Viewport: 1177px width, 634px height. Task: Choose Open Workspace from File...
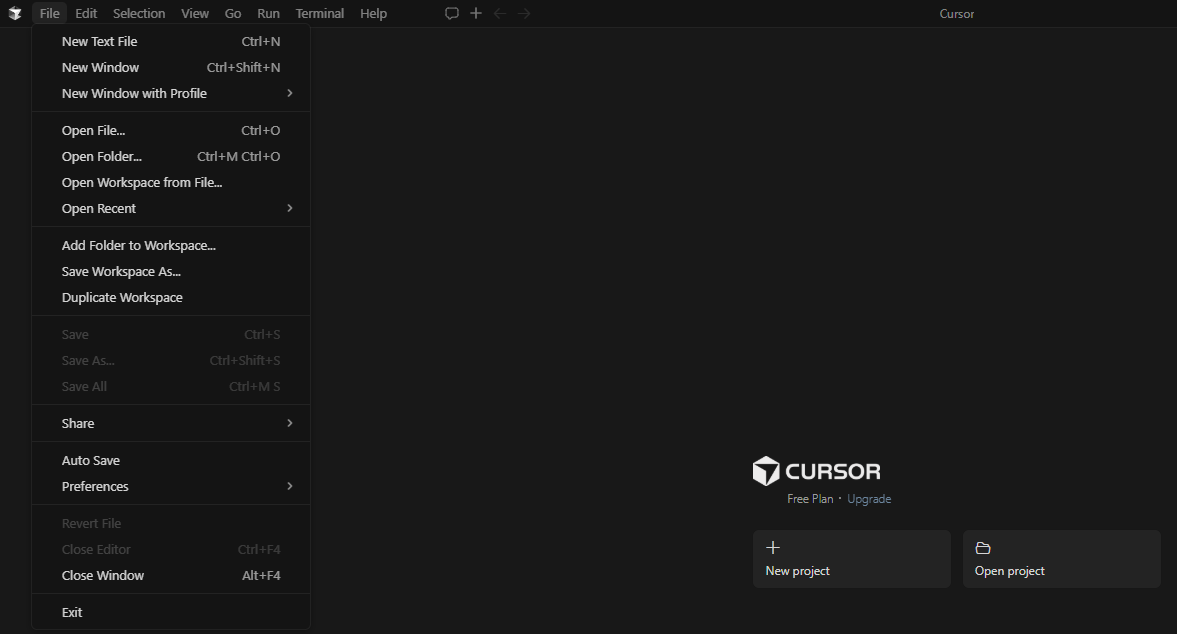(171, 182)
